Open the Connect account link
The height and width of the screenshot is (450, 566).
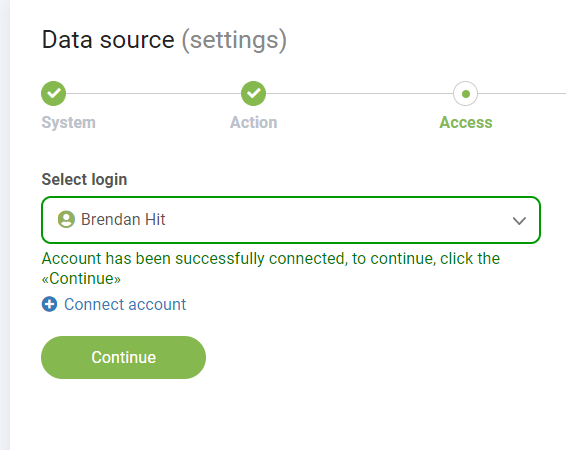(x=125, y=304)
